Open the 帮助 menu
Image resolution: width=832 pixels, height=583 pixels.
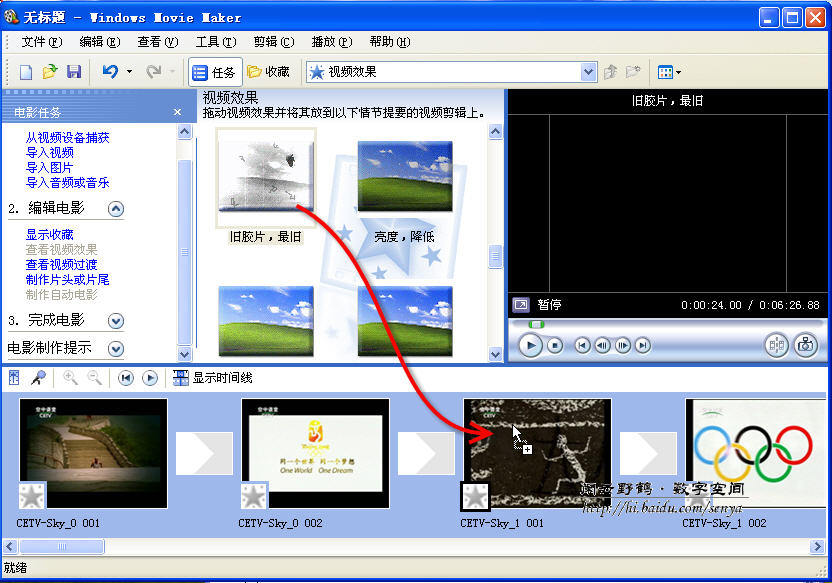click(389, 42)
